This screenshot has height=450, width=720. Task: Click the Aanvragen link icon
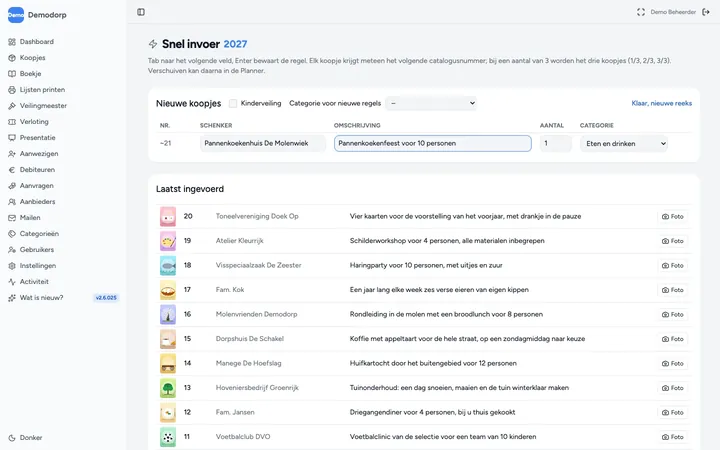click(x=12, y=186)
